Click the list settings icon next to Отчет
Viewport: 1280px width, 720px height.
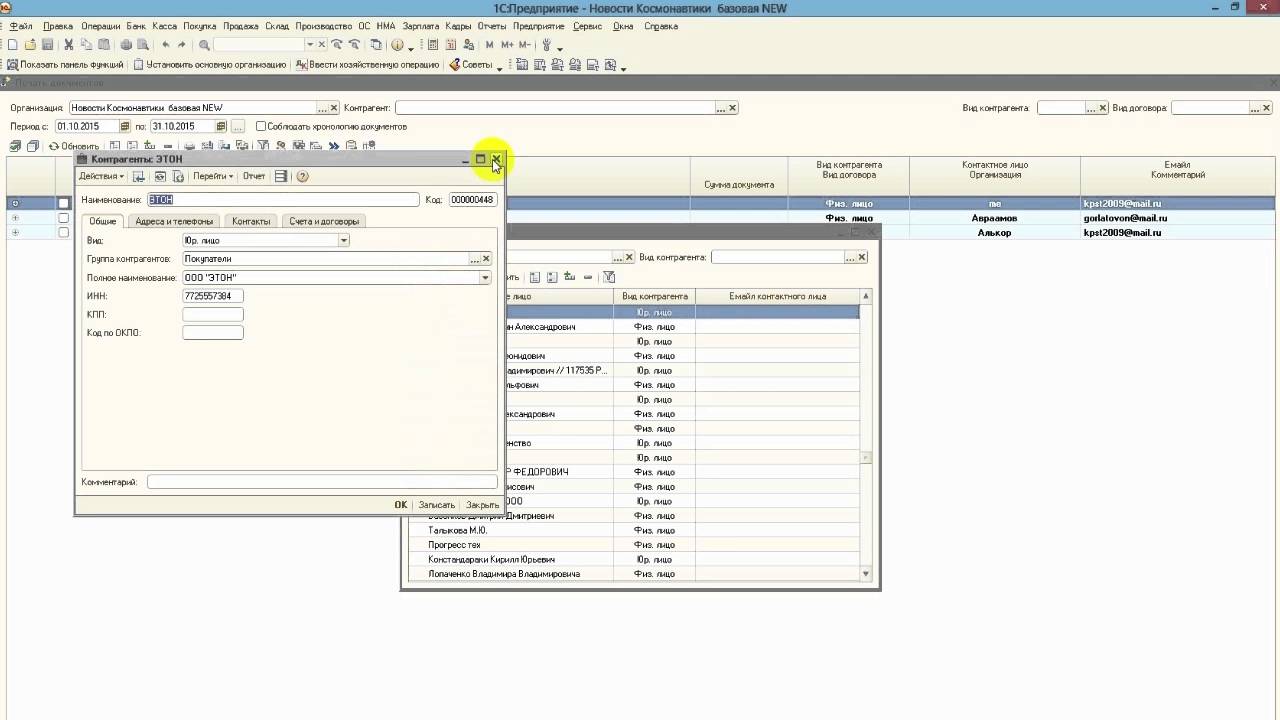pyautogui.click(x=281, y=176)
